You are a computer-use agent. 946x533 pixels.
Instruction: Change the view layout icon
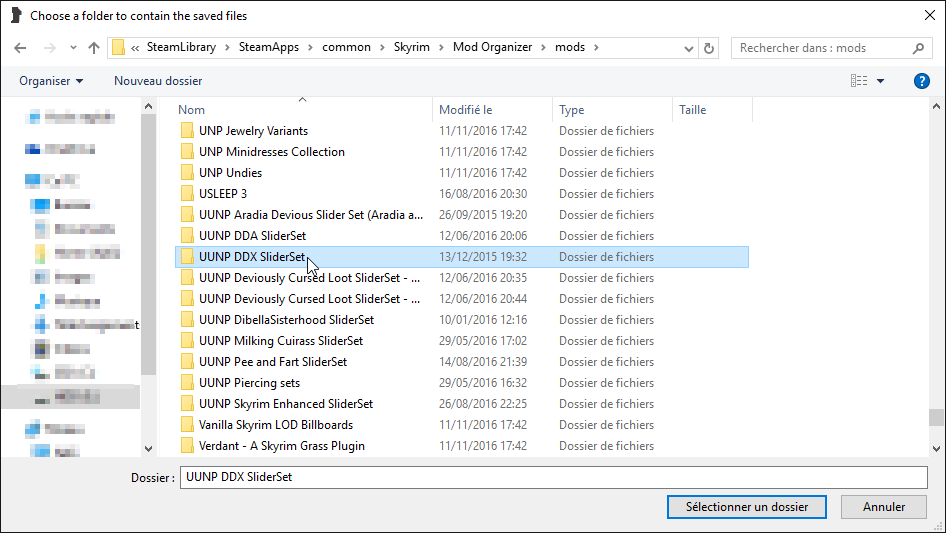click(859, 81)
